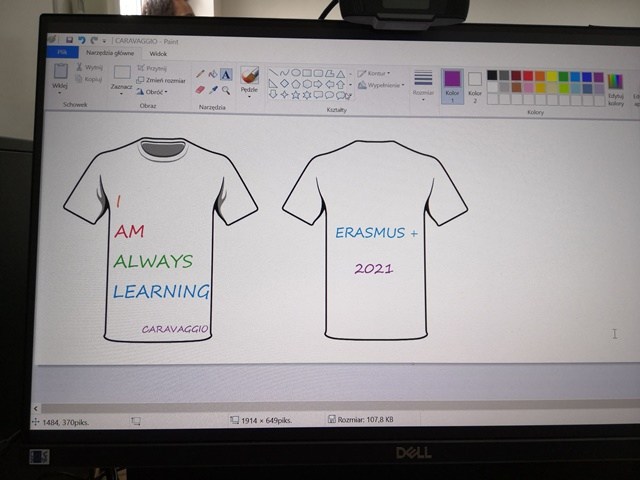Image resolution: width=640 pixels, height=480 pixels.
Task: Choose the Six-point star shape
Action: [x=307, y=96]
